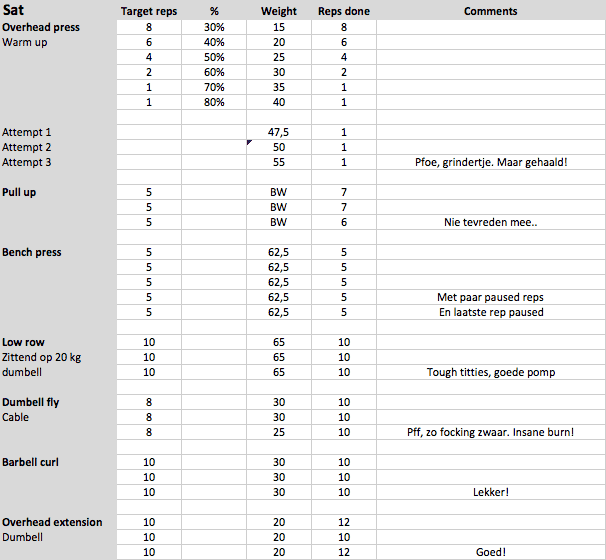Viewport: 606px width, 560px height.
Task: Select the 'Dumbell fly' exercise label
Action: pyautogui.click(x=32, y=402)
